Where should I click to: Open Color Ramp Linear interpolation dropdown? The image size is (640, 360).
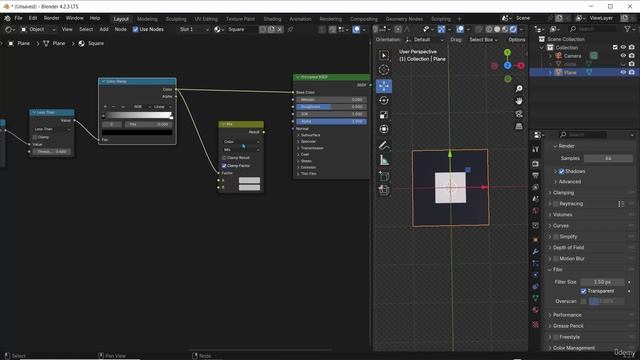[x=162, y=107]
